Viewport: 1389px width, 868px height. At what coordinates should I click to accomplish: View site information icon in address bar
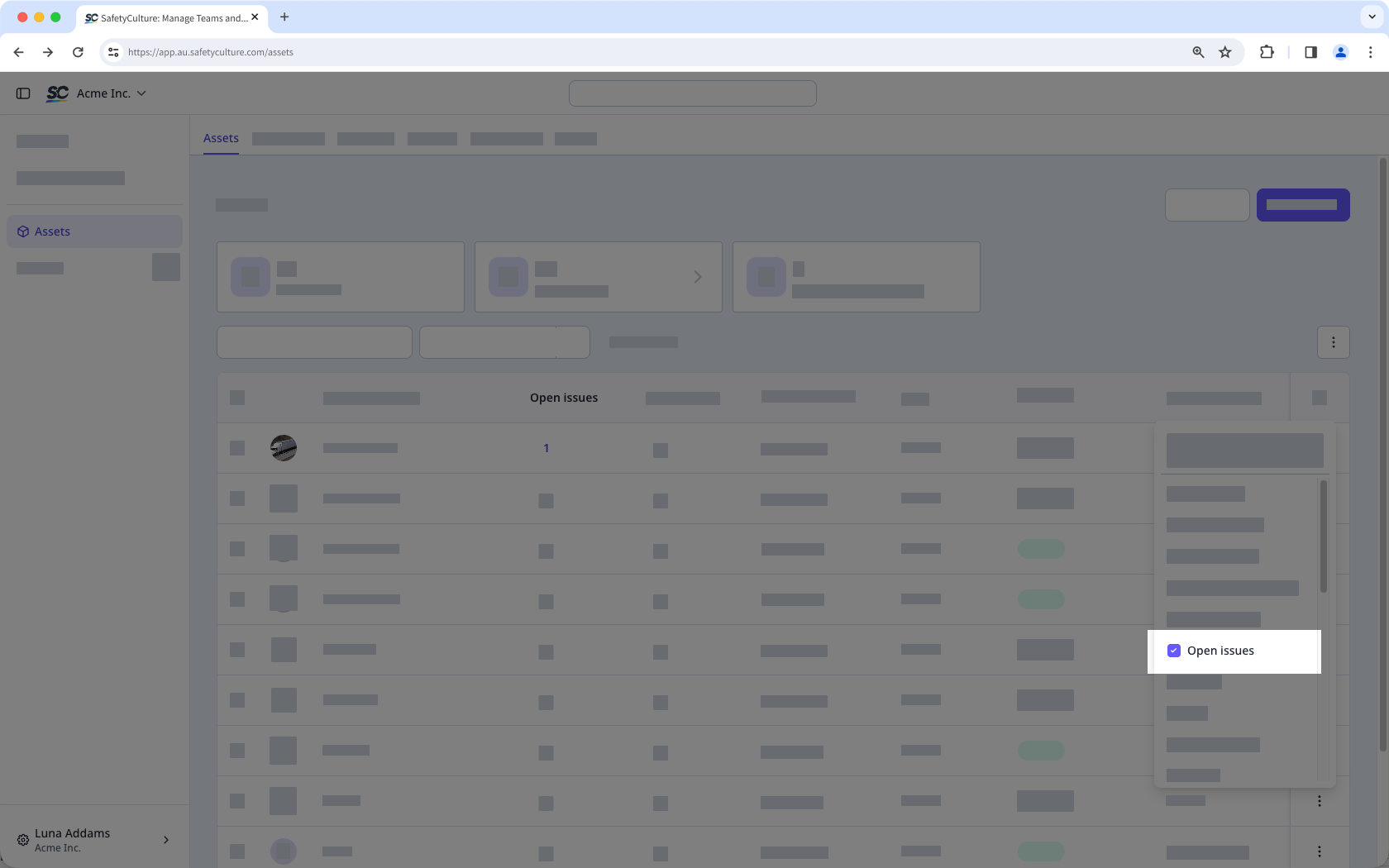tap(113, 52)
